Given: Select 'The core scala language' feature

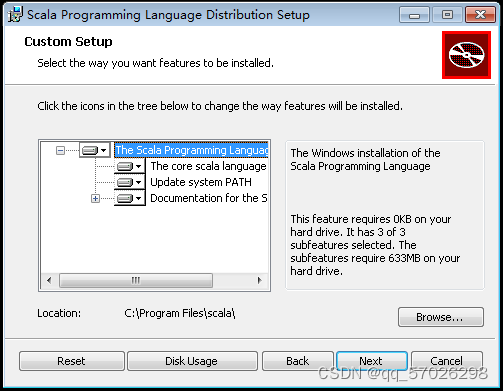Looking at the screenshot, I should point(208,166).
